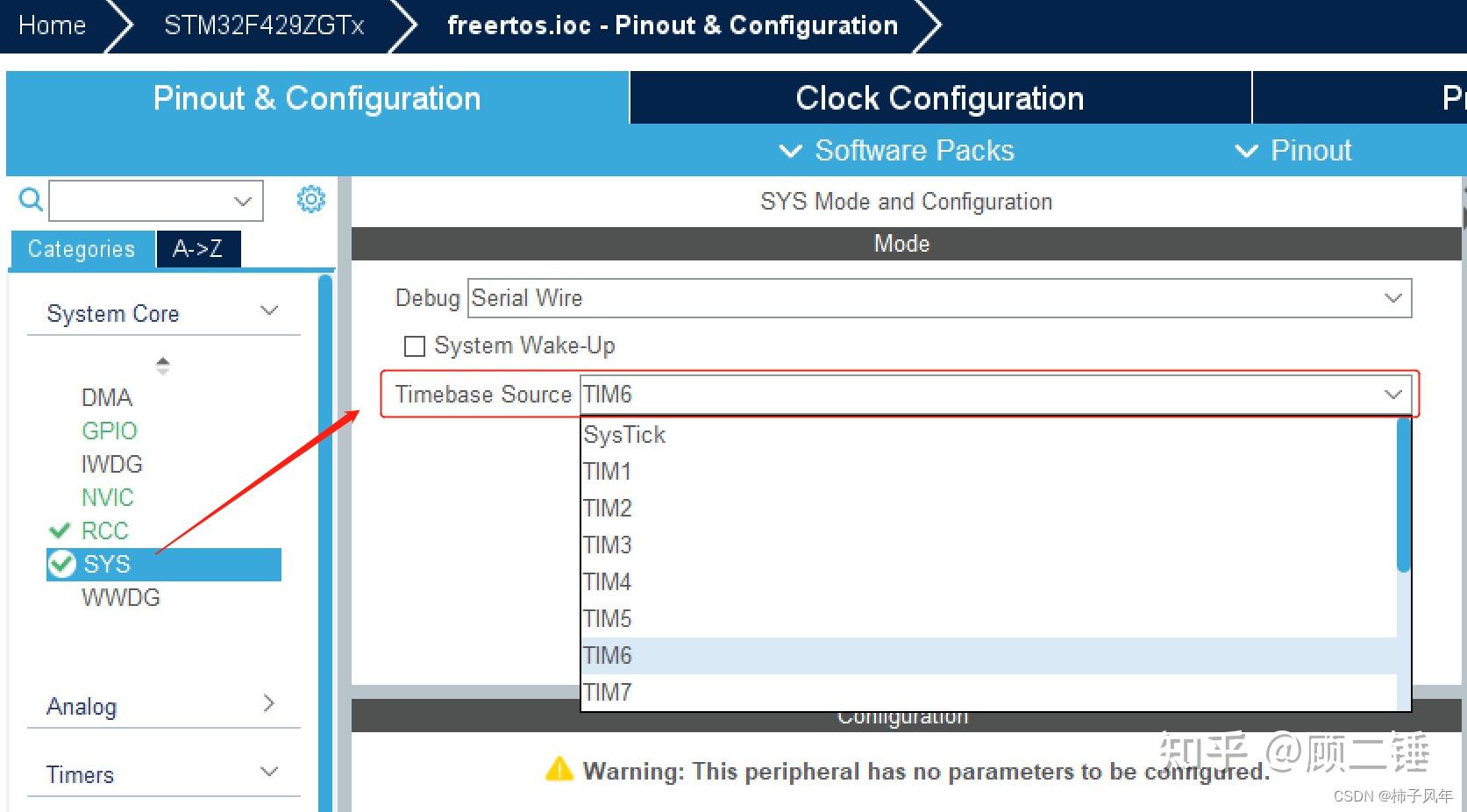
Task: Navigate to Home via the breadcrumb
Action: [52, 25]
